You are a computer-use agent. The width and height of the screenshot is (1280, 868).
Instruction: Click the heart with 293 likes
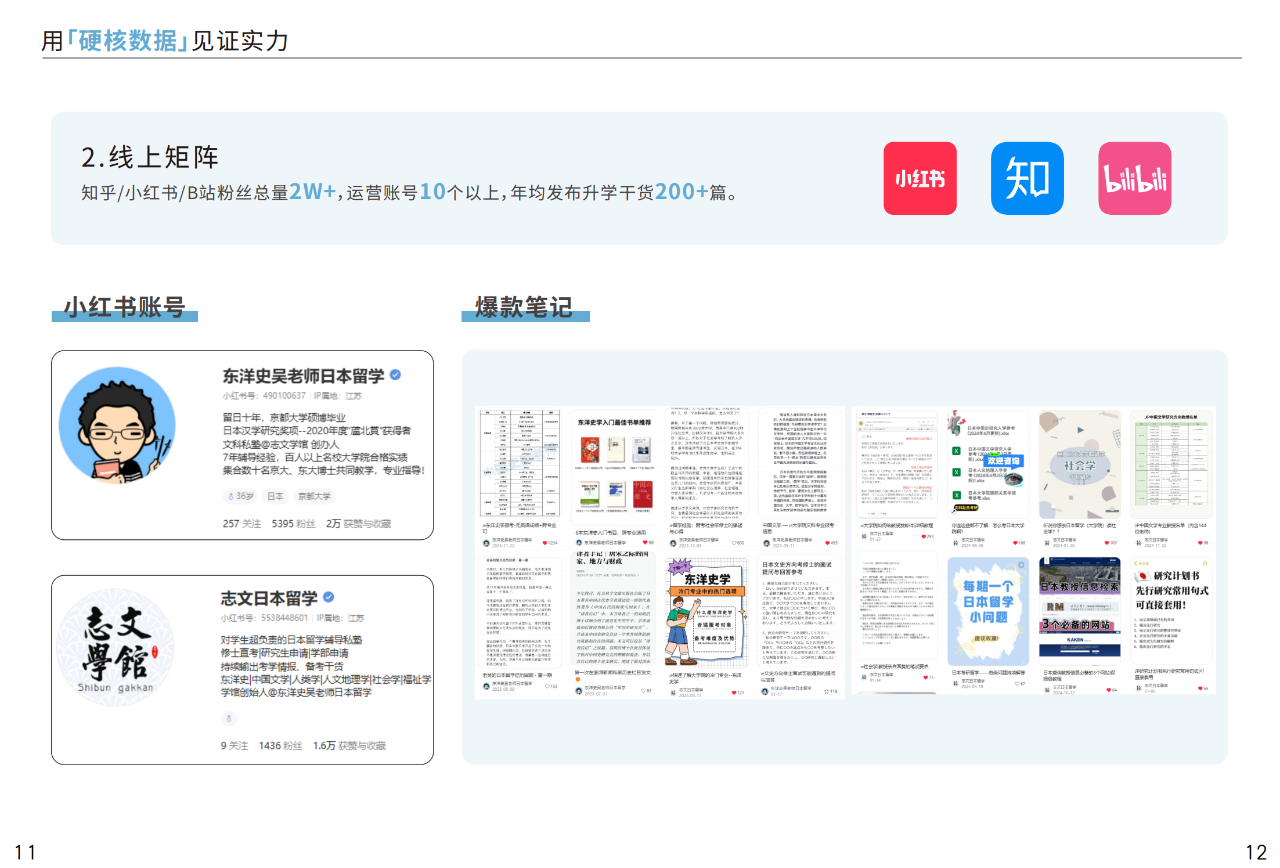[x=922, y=537]
